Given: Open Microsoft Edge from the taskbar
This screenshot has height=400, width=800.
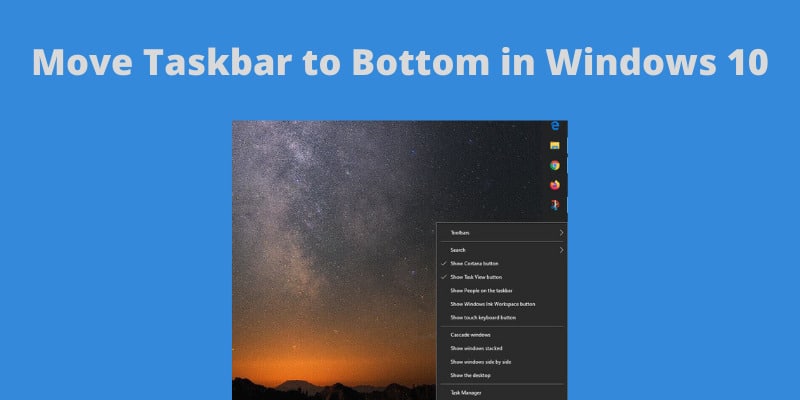Looking at the screenshot, I should [555, 126].
